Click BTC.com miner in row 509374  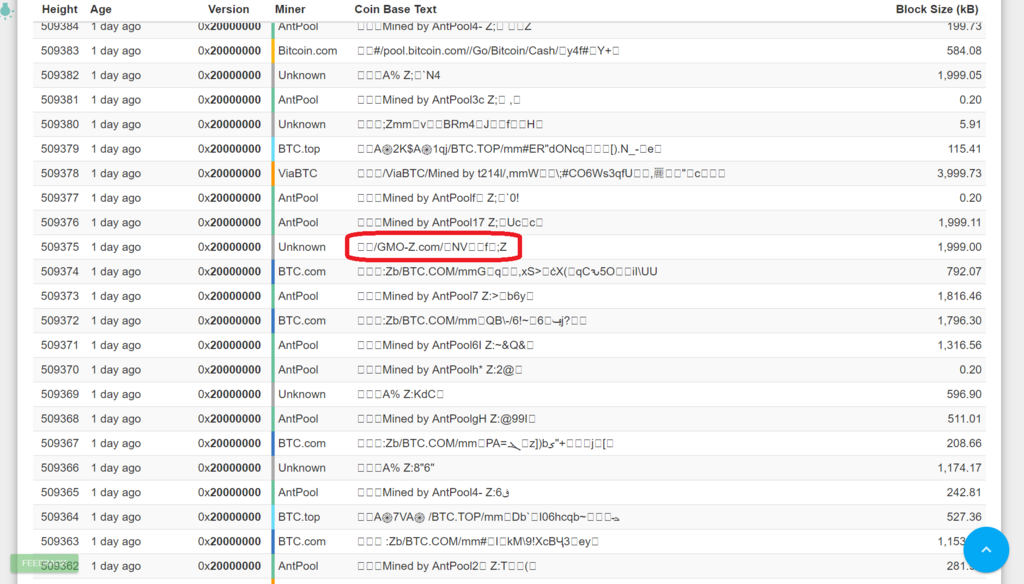[x=302, y=271]
